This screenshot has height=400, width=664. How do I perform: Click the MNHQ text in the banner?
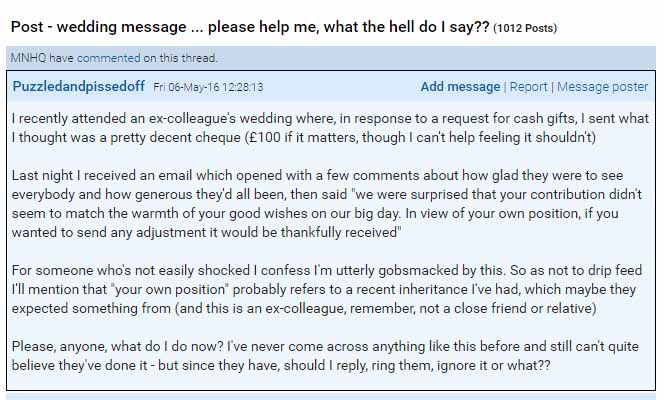click(28, 58)
